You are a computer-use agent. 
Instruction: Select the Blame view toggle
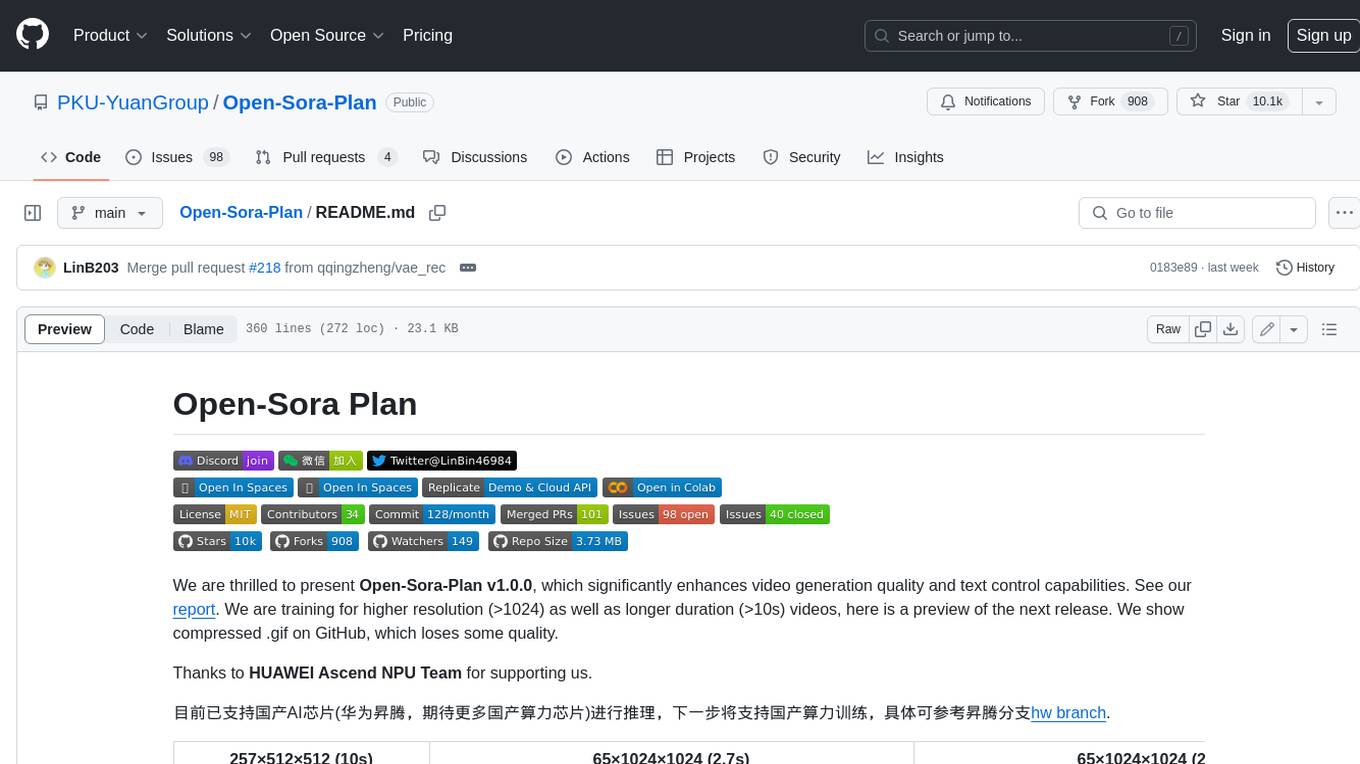203,329
